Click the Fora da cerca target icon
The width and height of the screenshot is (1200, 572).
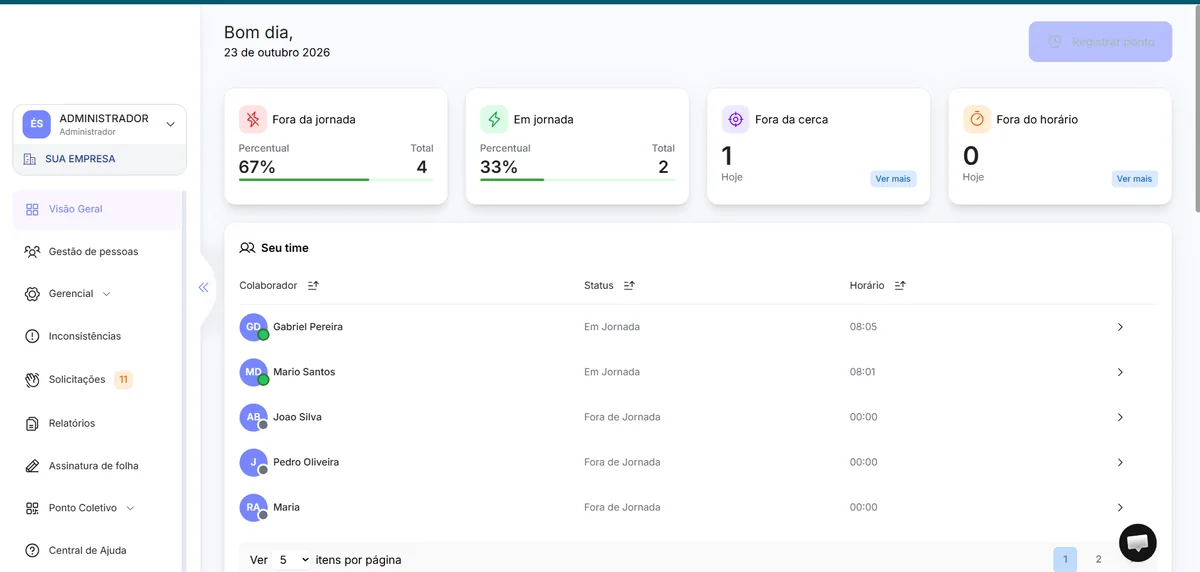click(x=736, y=119)
